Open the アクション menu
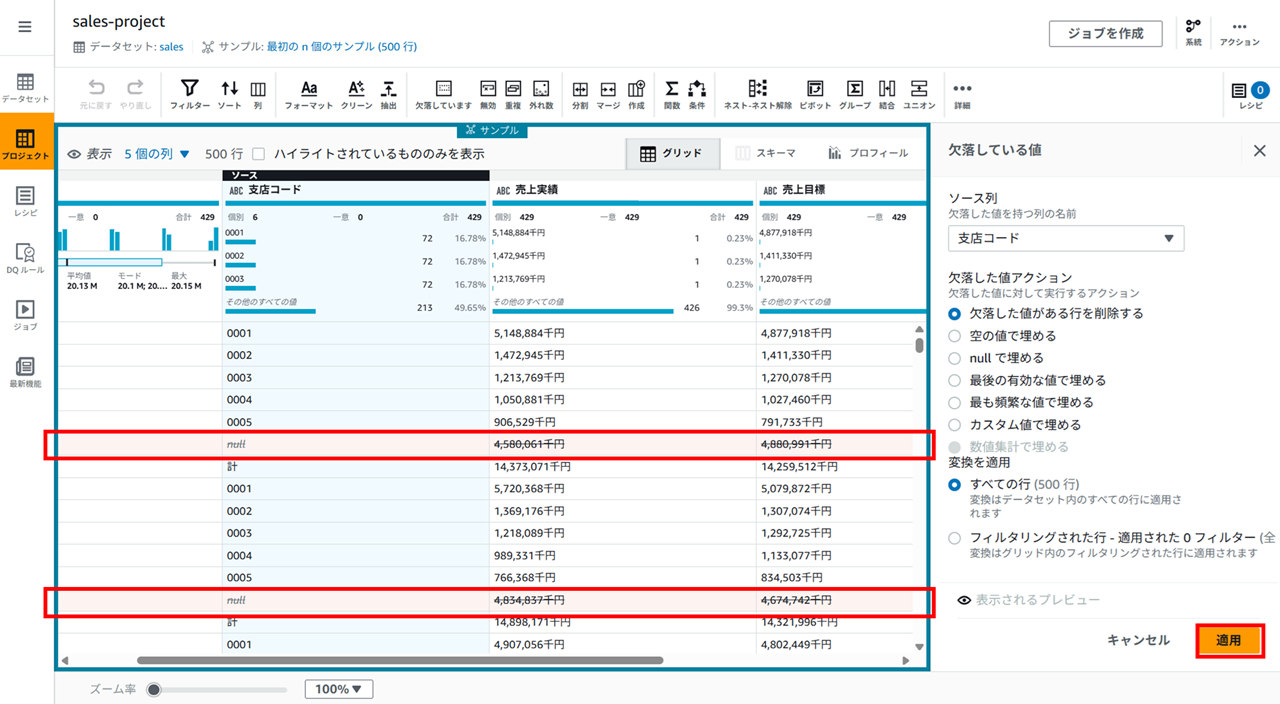This screenshot has width=1280, height=704. (1240, 33)
